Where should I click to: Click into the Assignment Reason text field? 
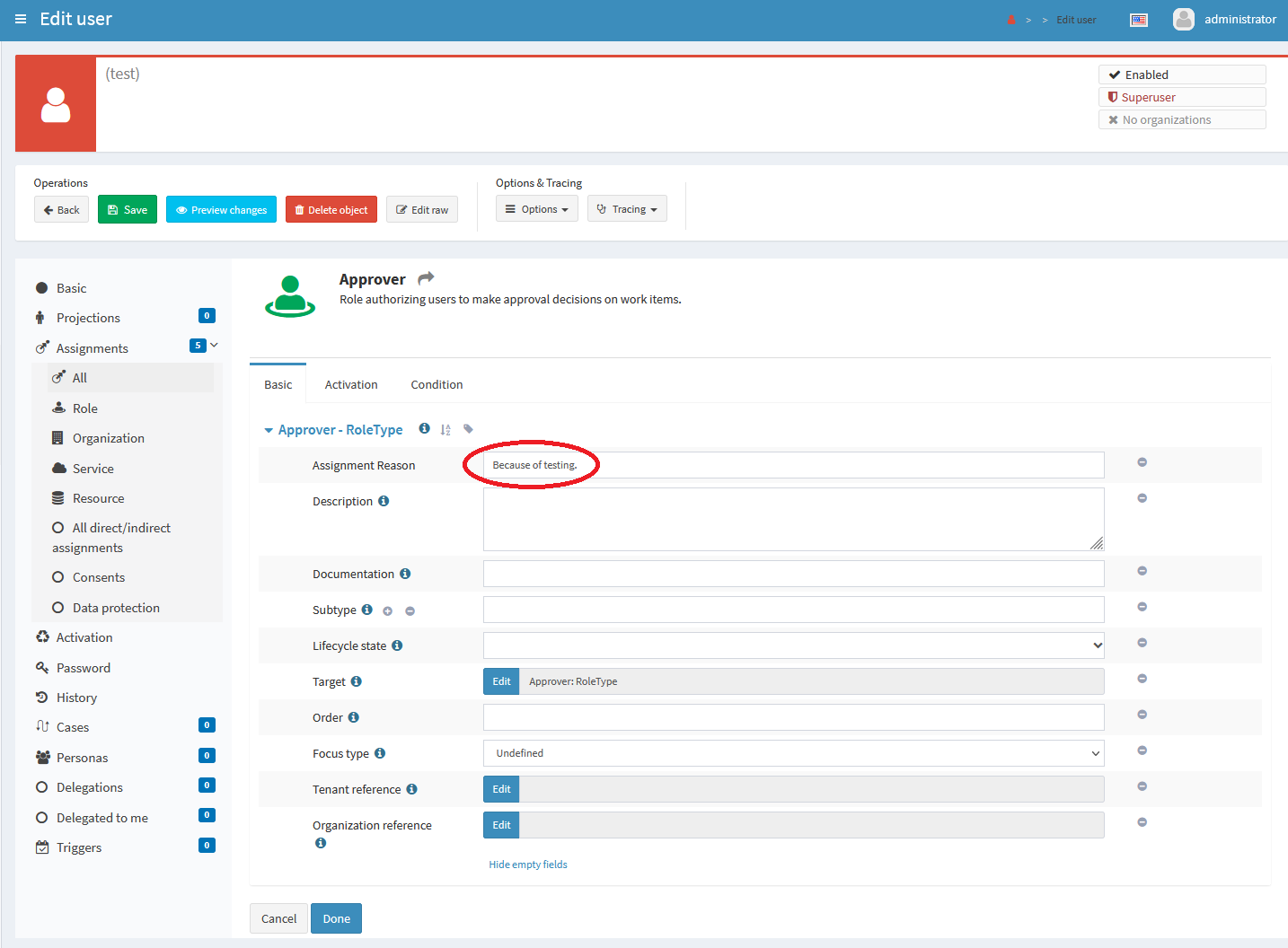click(x=793, y=465)
